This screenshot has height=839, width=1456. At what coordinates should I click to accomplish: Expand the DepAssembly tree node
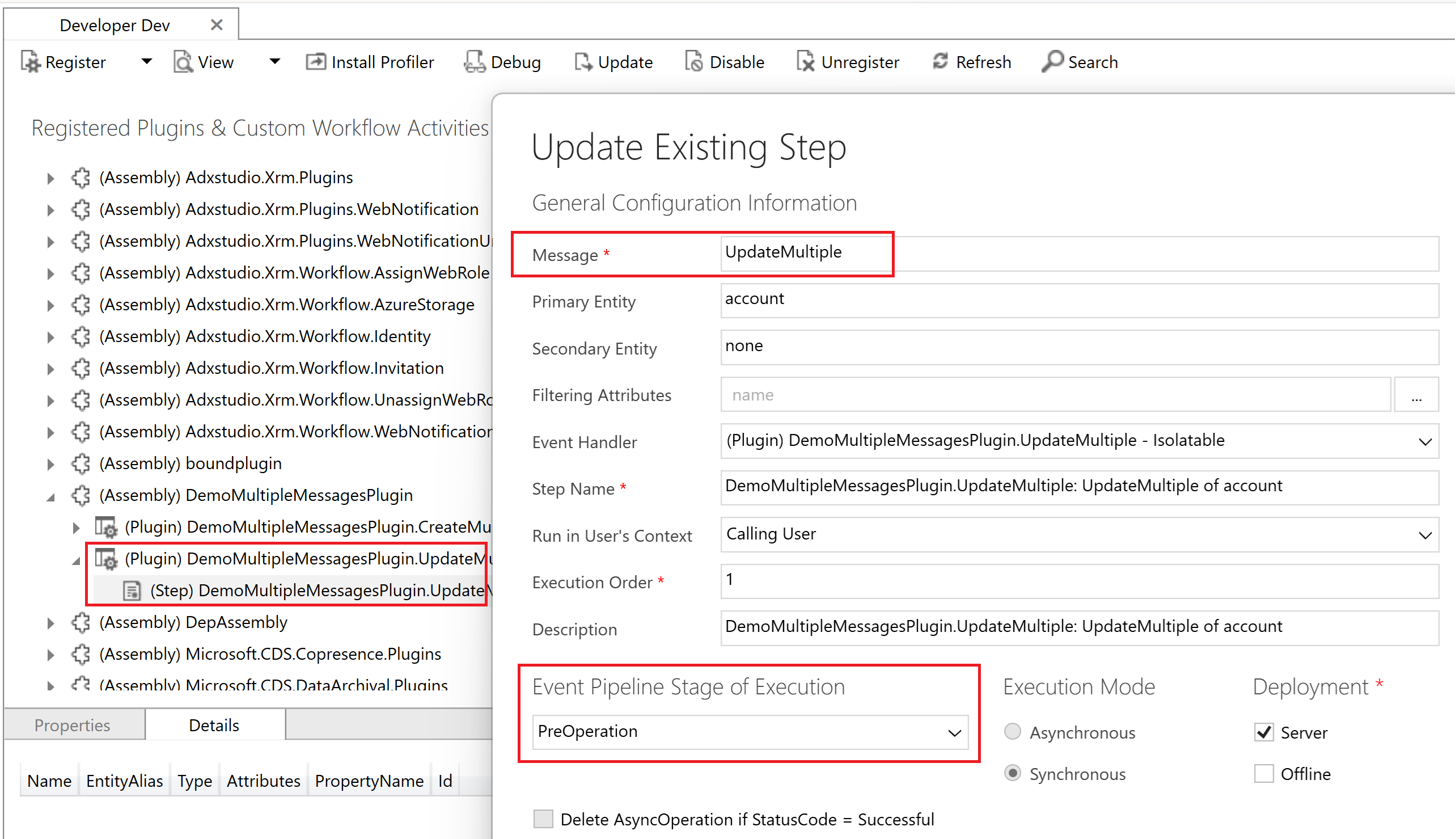(50, 623)
